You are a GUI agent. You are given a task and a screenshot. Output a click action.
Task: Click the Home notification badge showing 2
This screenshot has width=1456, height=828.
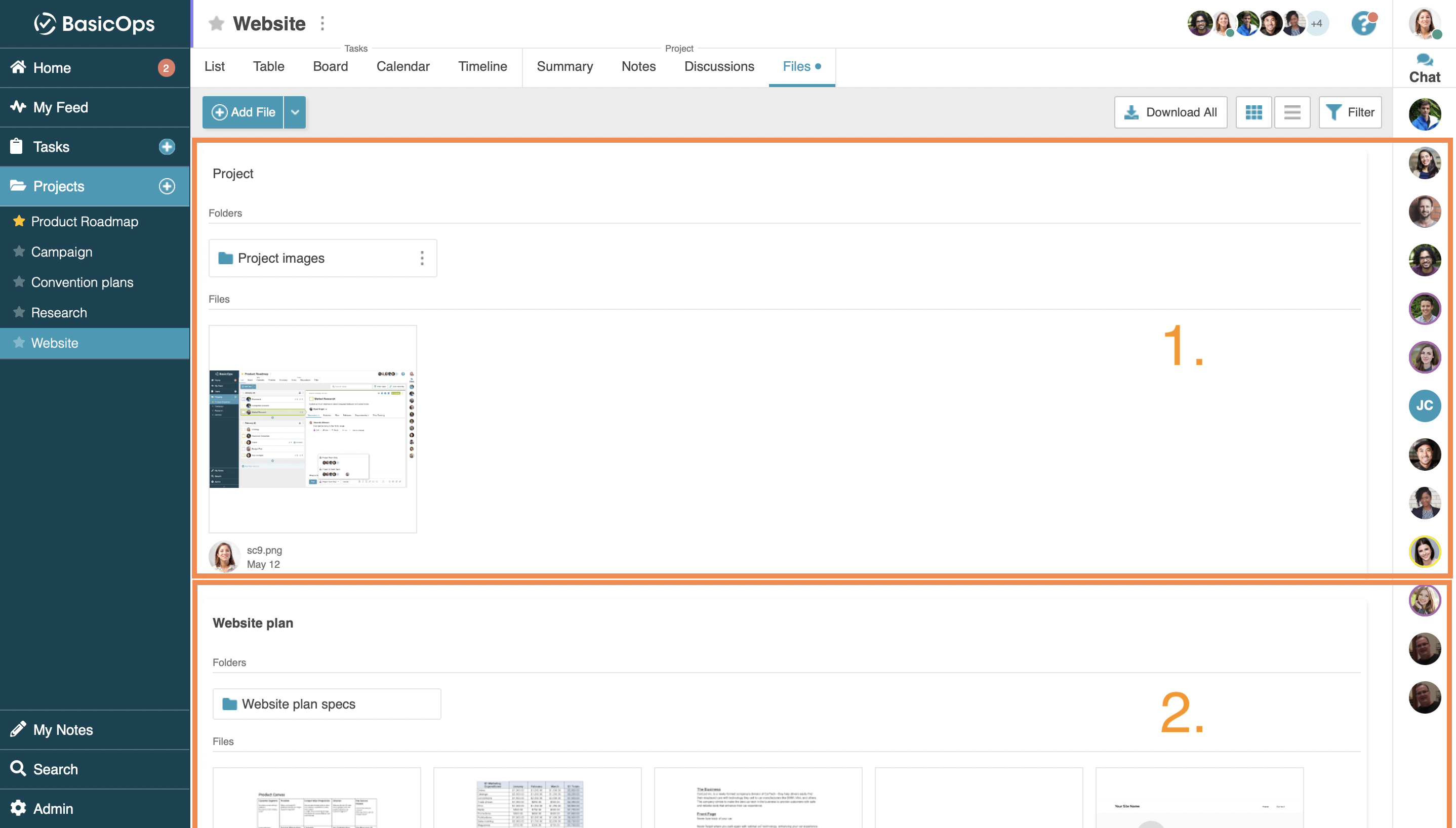166,68
